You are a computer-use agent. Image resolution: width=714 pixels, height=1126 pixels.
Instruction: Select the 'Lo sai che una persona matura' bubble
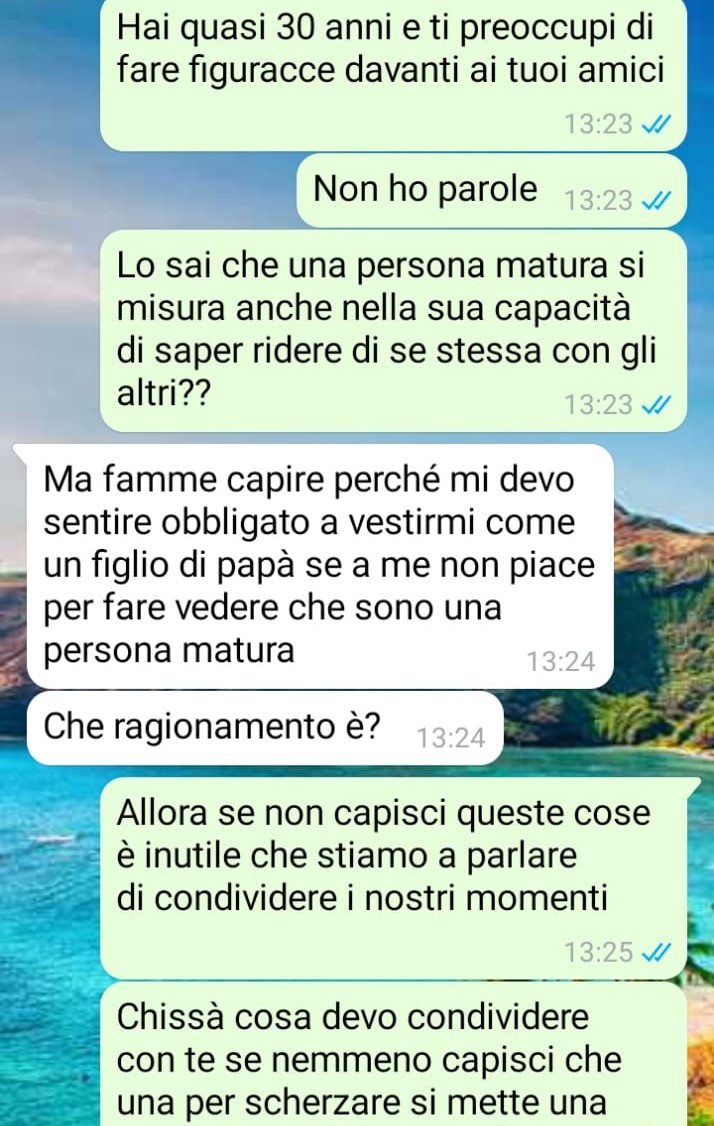(394, 332)
